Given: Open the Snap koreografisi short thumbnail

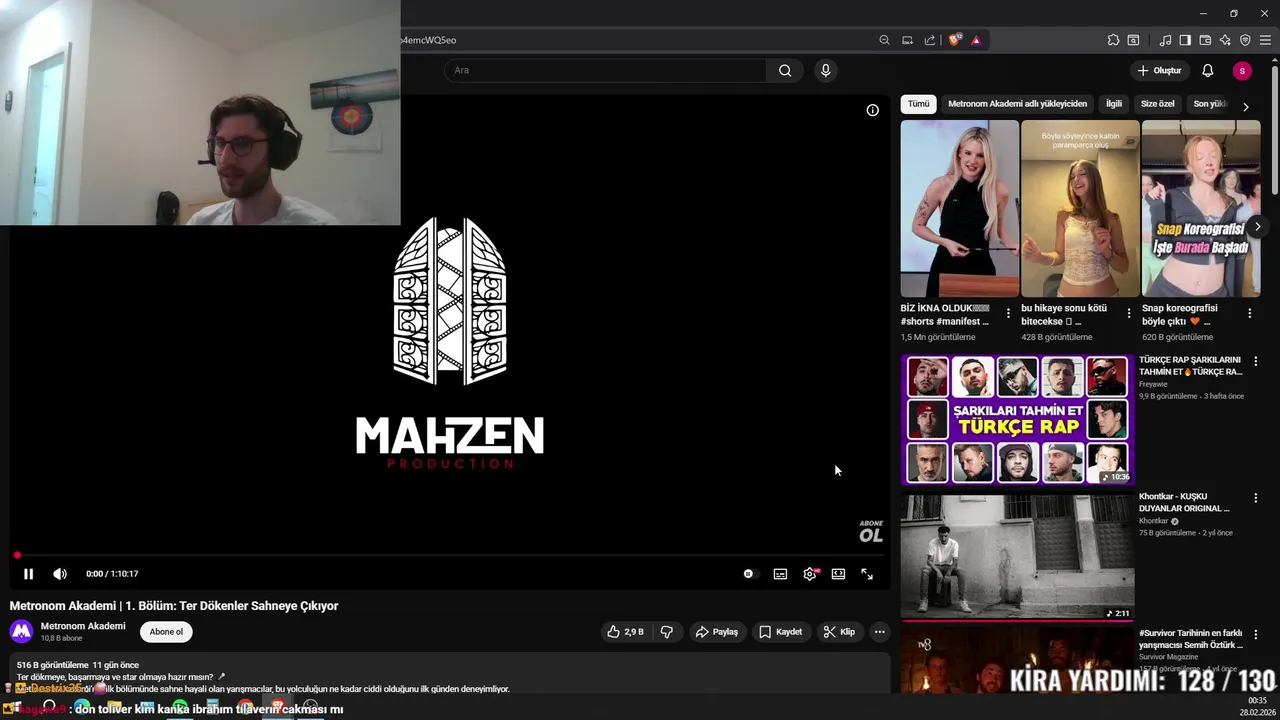Looking at the screenshot, I should [1201, 208].
